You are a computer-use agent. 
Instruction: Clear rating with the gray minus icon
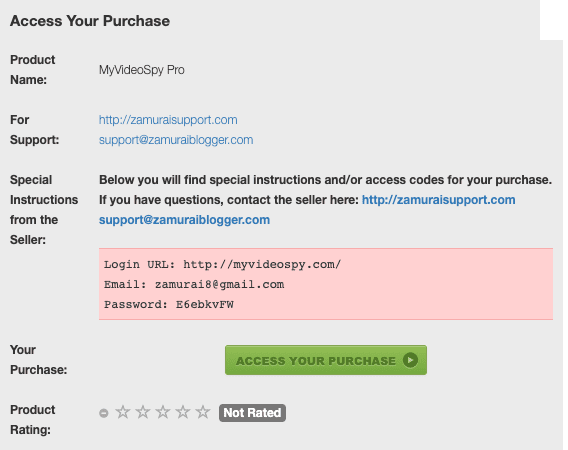coord(104,413)
